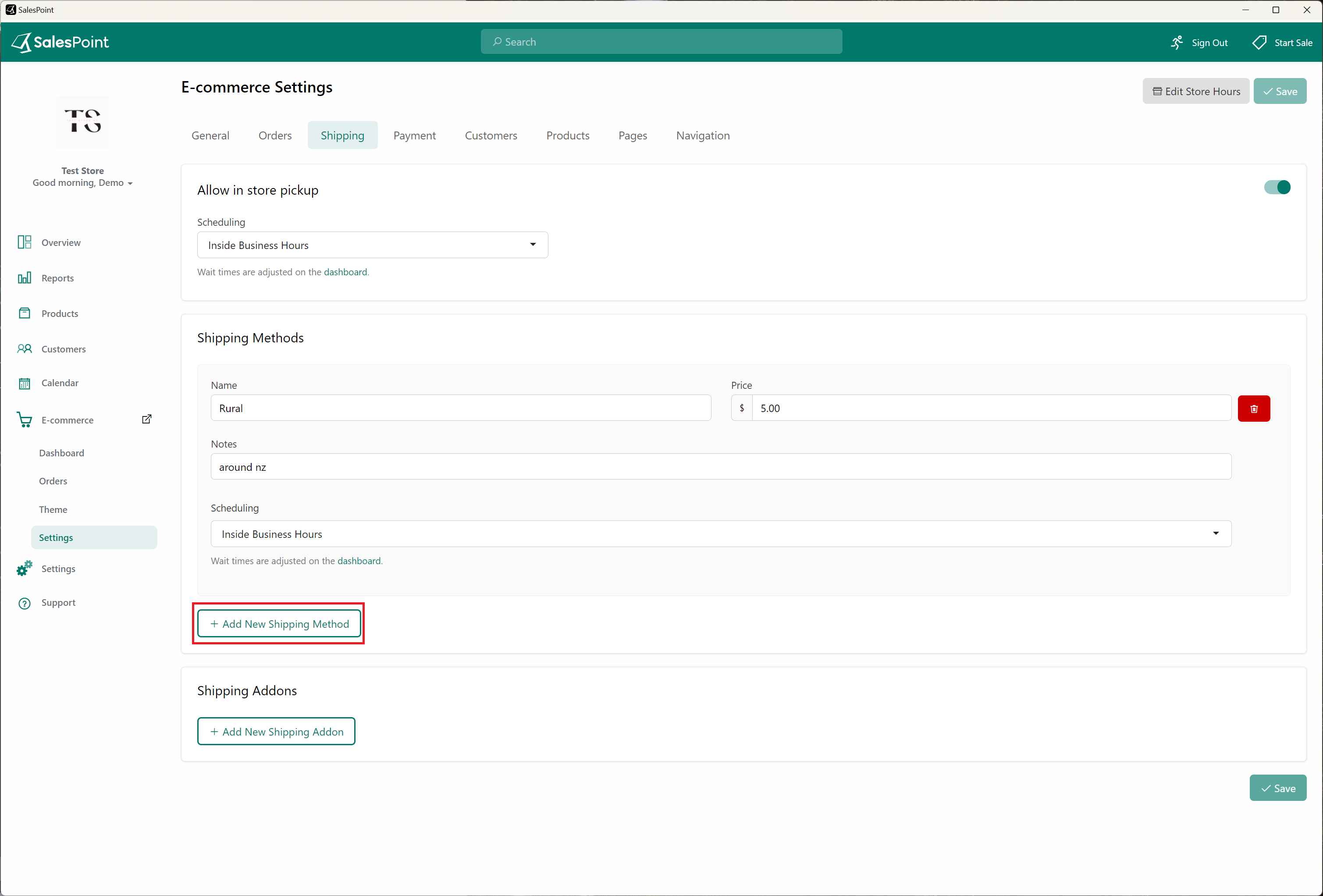
Task: Click the SalesPoint logo icon
Action: pyautogui.click(x=21, y=42)
